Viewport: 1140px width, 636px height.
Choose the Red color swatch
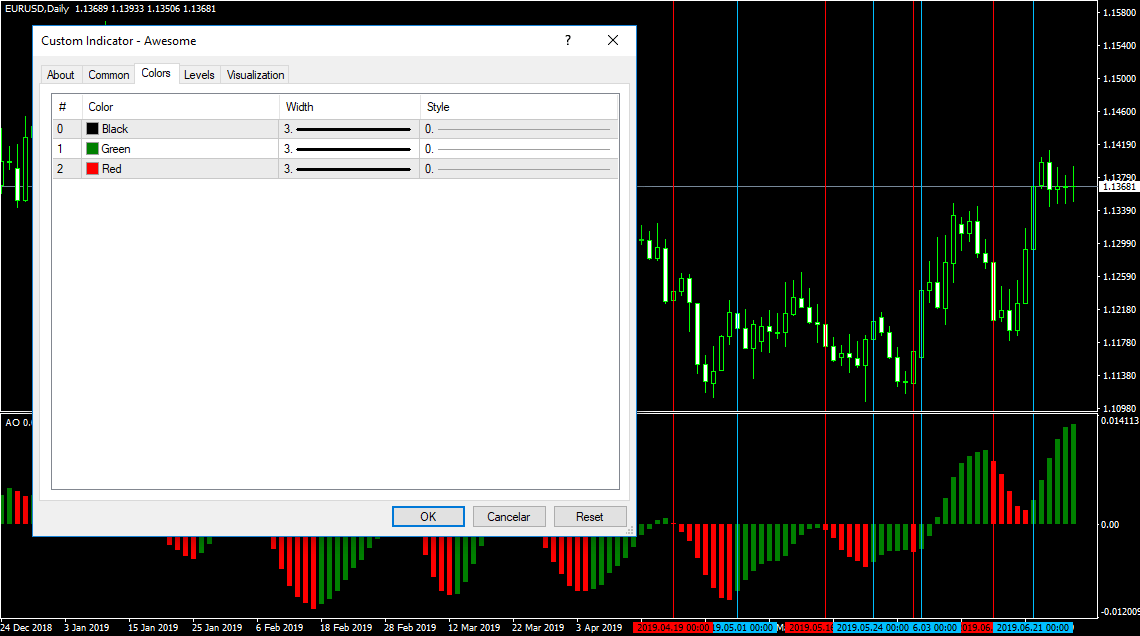tap(93, 169)
